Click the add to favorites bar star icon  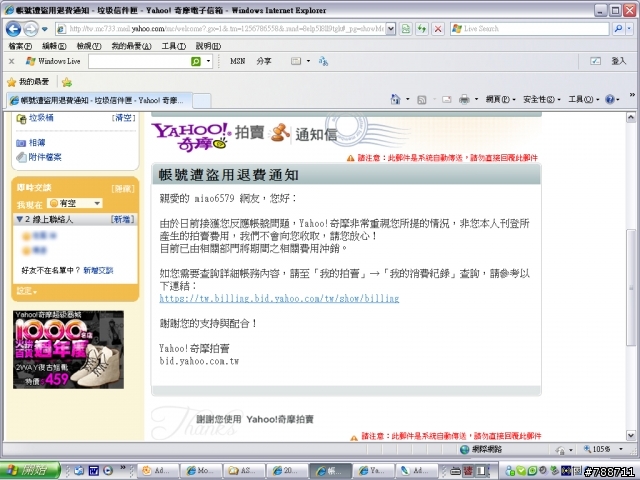click(67, 82)
